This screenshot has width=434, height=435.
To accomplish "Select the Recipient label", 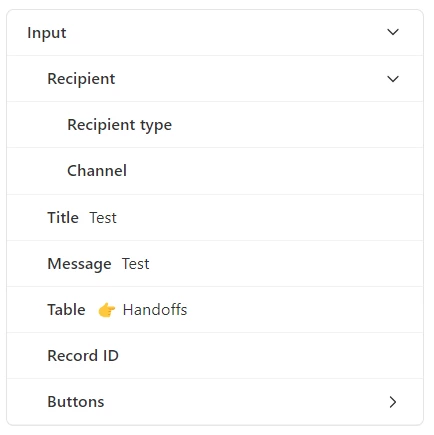I will coord(81,79).
